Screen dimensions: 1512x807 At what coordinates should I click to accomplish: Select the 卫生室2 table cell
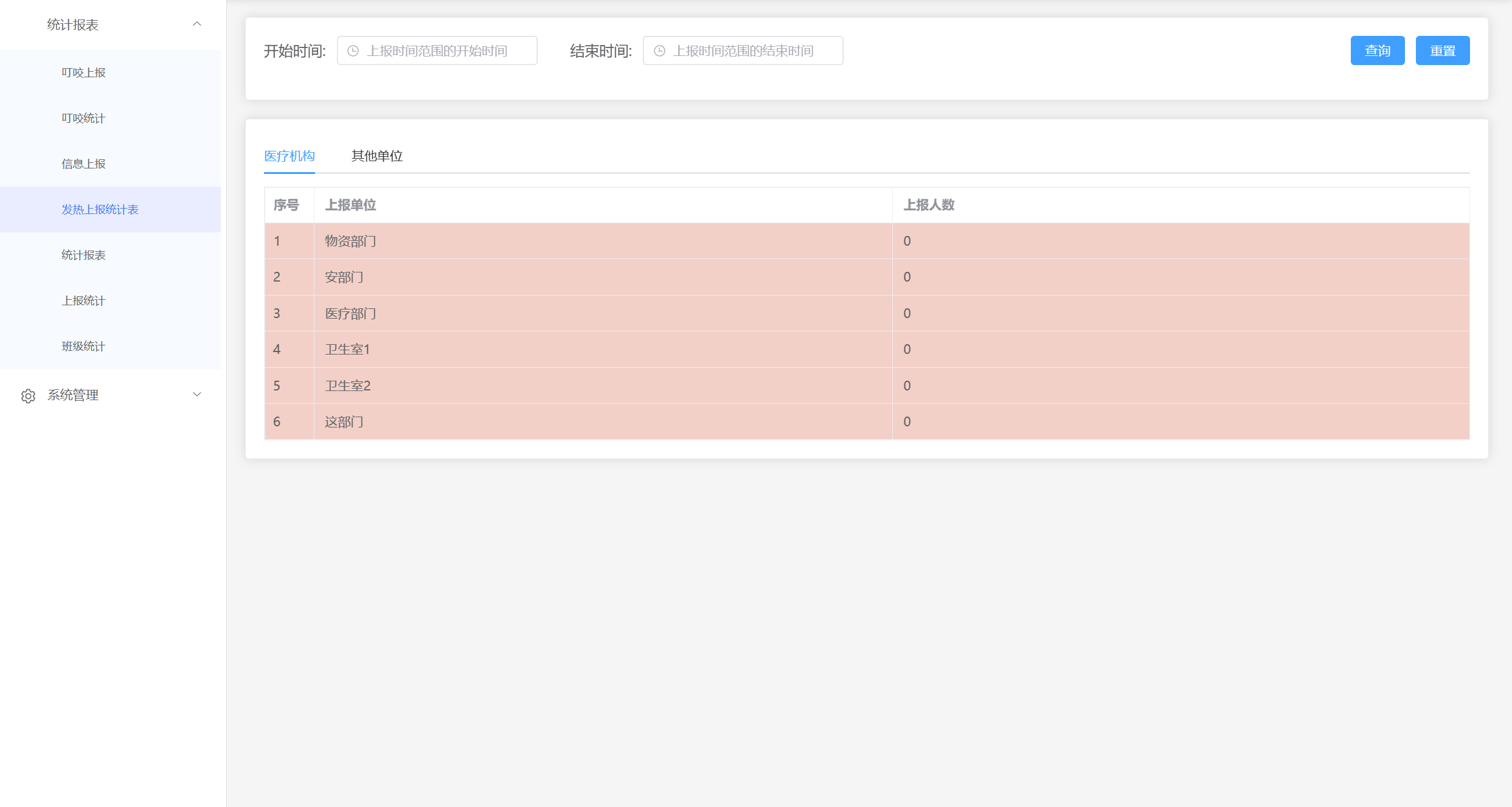pos(603,386)
